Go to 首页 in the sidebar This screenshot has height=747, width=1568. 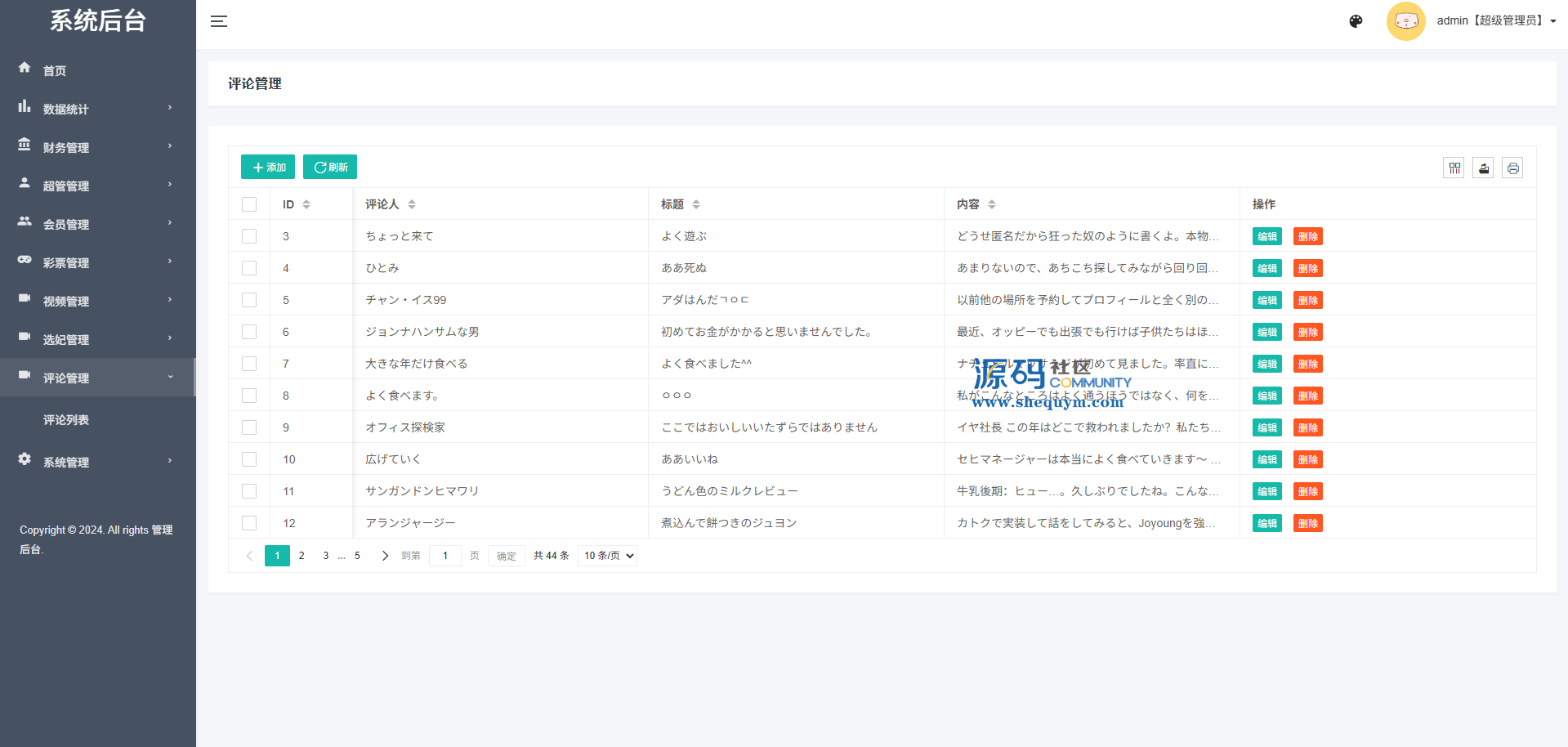pos(55,71)
